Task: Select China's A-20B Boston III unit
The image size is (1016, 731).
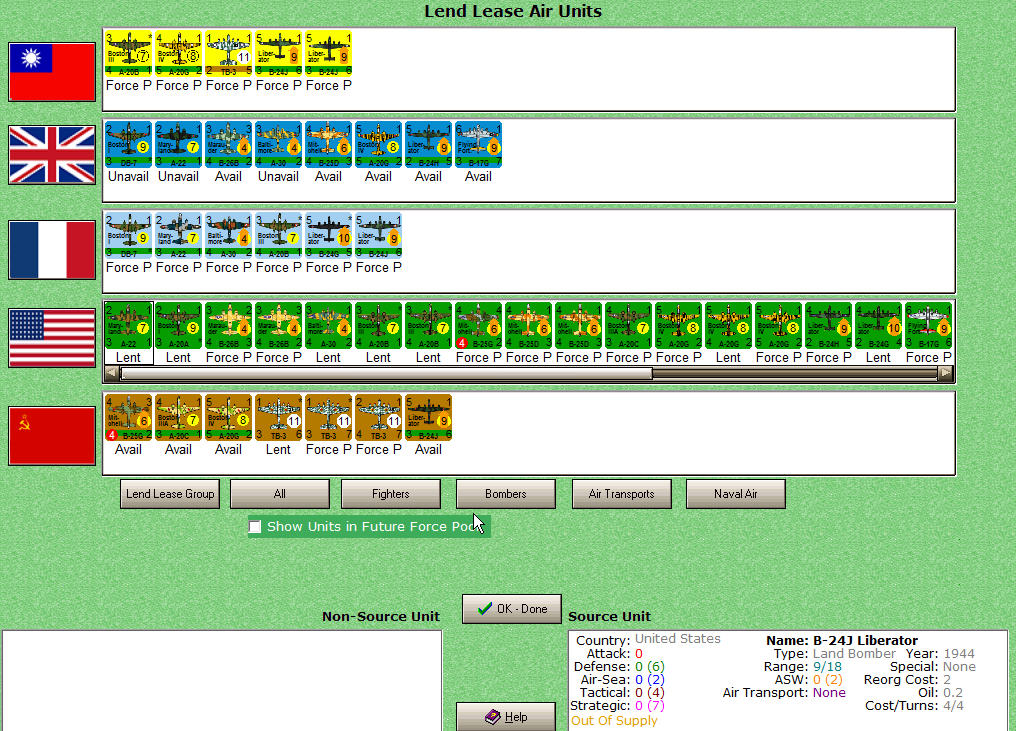Action: [x=128, y=54]
